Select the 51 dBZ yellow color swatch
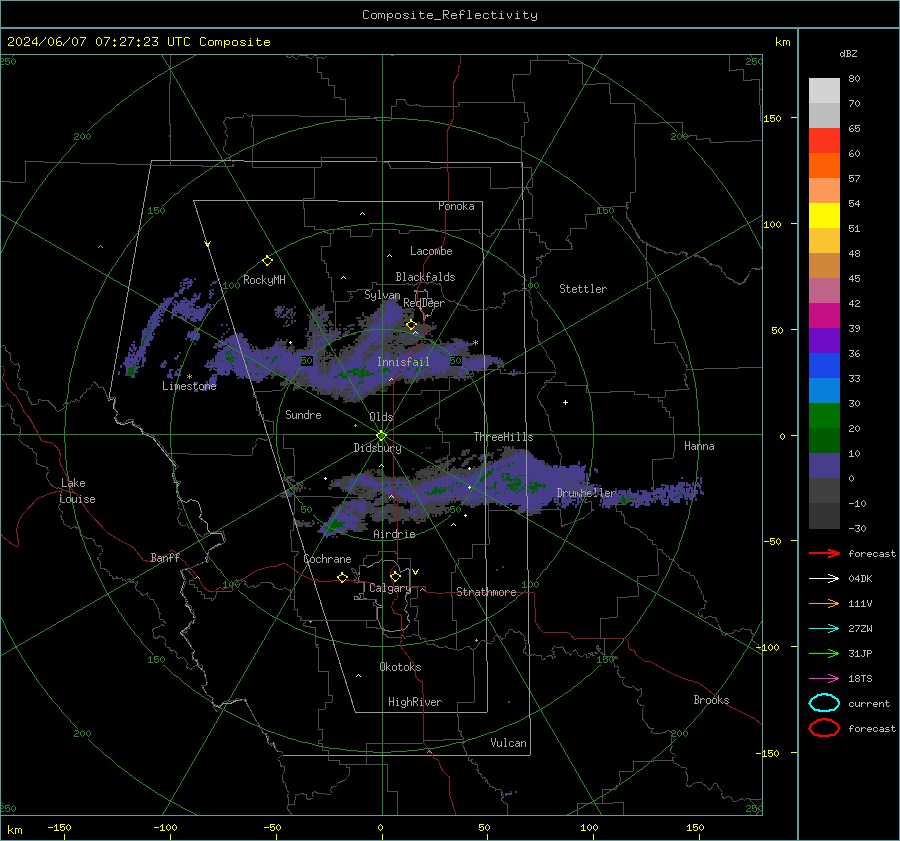 tap(824, 215)
